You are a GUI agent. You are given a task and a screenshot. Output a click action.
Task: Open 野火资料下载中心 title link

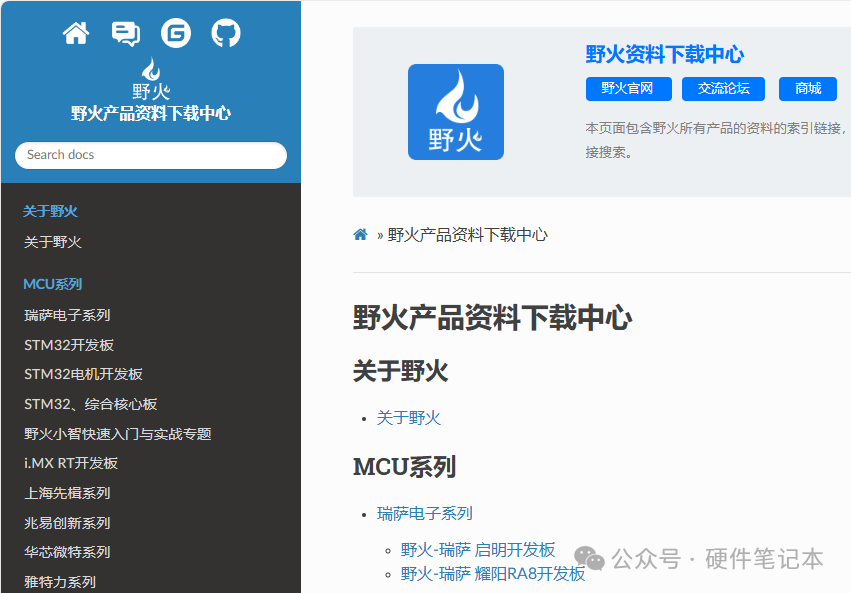[664, 55]
